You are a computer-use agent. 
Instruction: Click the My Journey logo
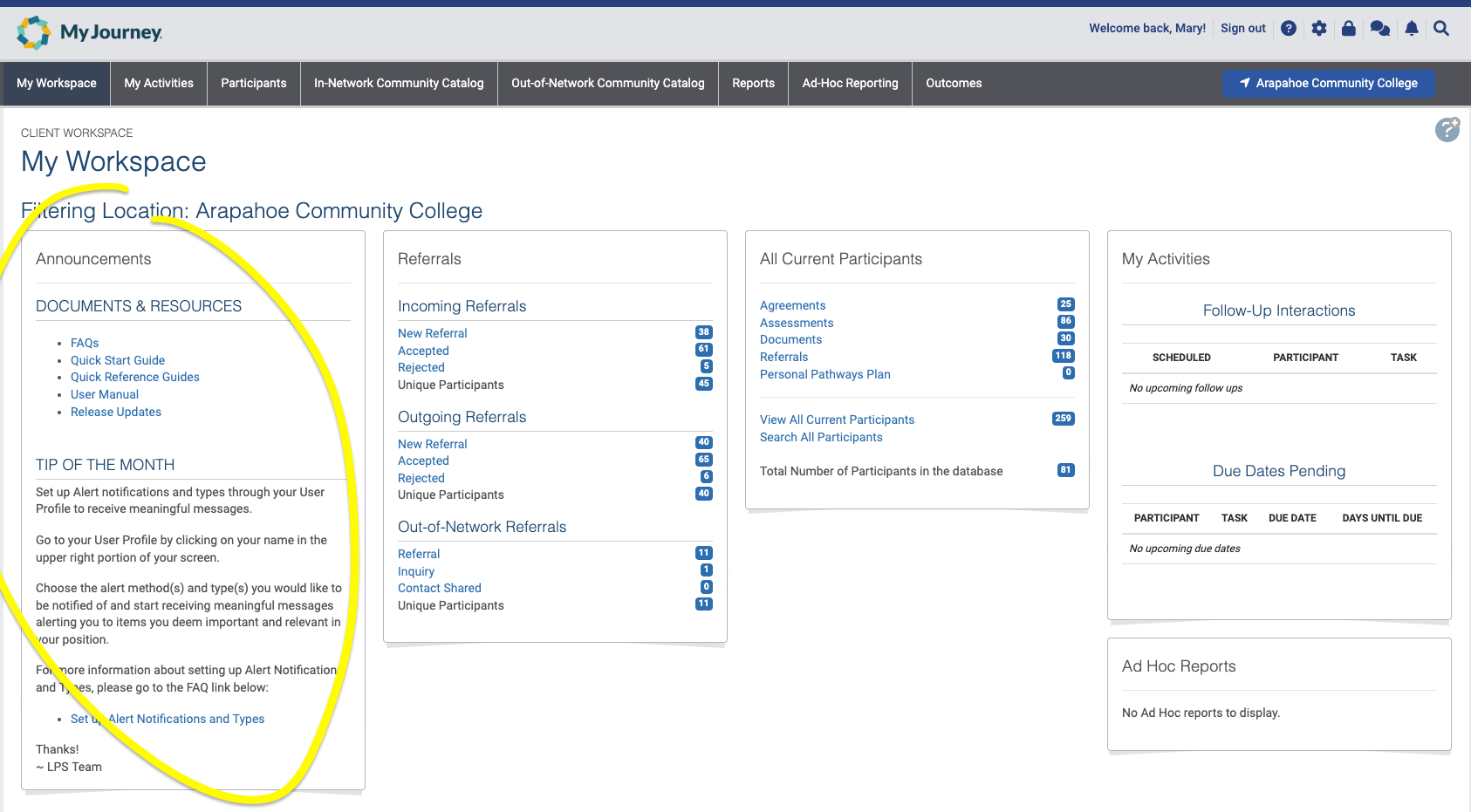89,32
